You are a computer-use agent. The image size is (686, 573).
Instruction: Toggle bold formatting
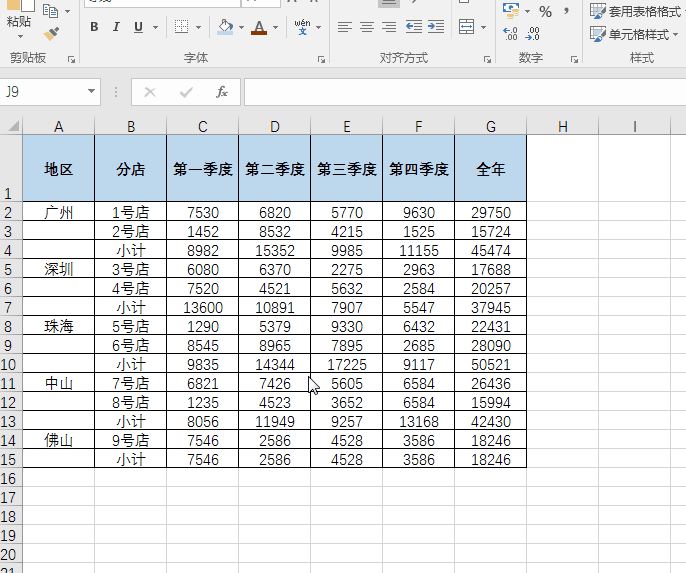94,27
